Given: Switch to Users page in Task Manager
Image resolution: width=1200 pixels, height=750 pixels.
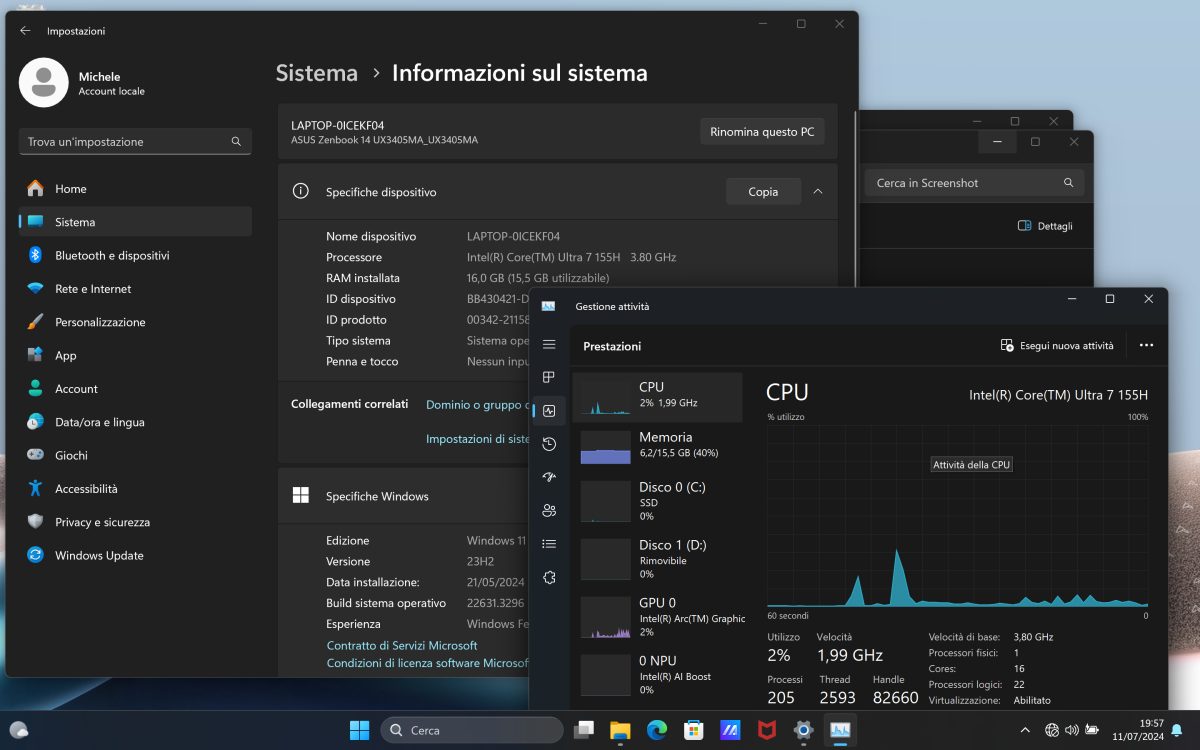Looking at the screenshot, I should point(549,510).
